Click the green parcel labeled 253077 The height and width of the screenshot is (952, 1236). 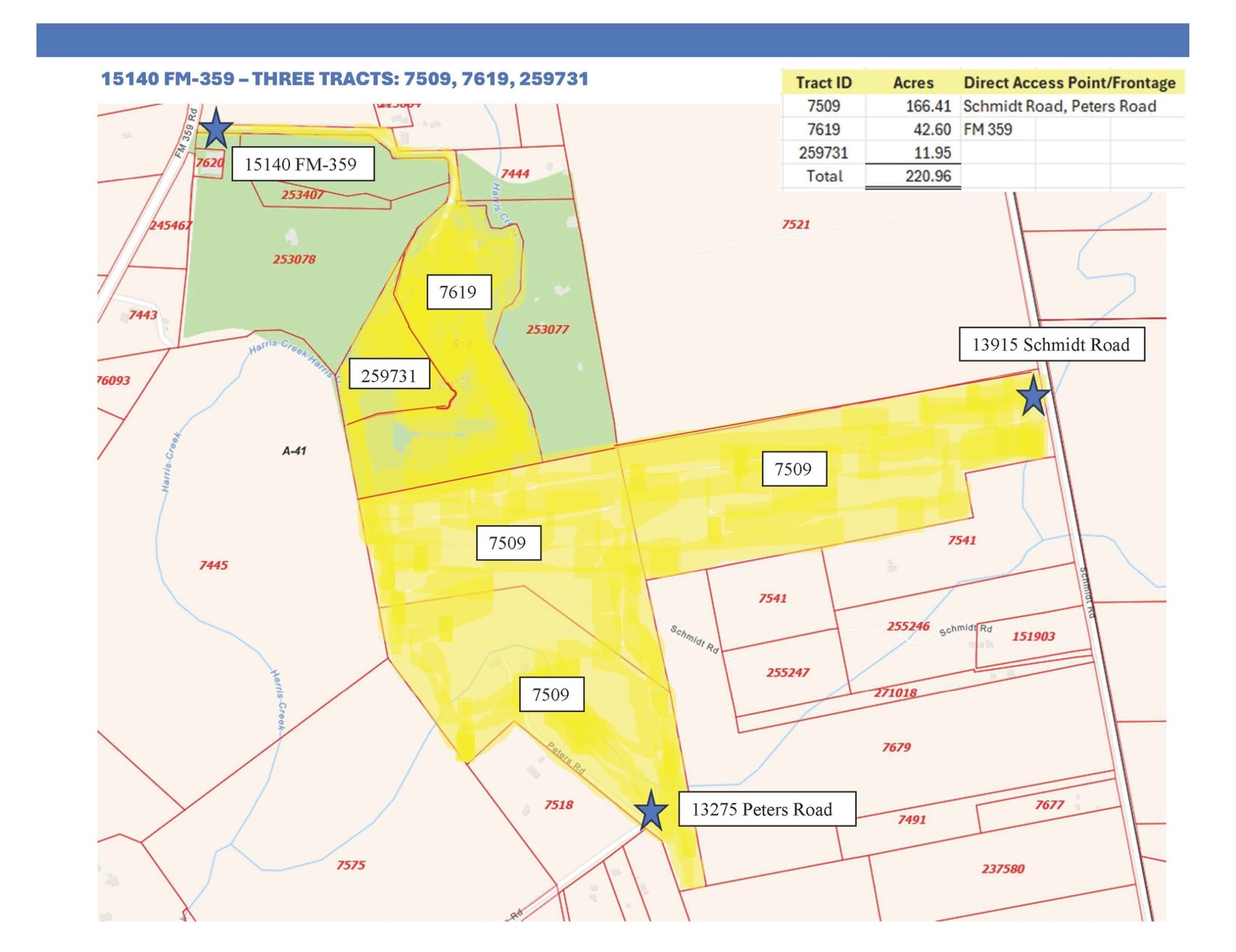(x=547, y=329)
